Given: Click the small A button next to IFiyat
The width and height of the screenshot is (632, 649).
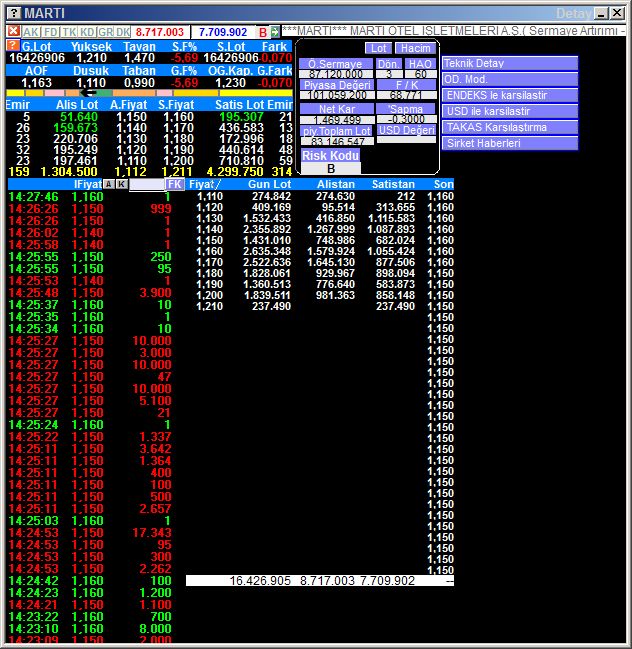Looking at the screenshot, I should pos(108,184).
